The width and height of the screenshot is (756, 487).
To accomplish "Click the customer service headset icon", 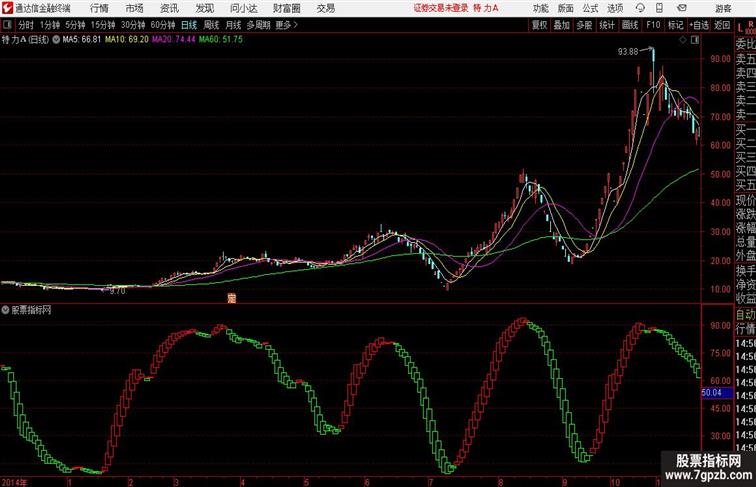I will pos(640,8).
